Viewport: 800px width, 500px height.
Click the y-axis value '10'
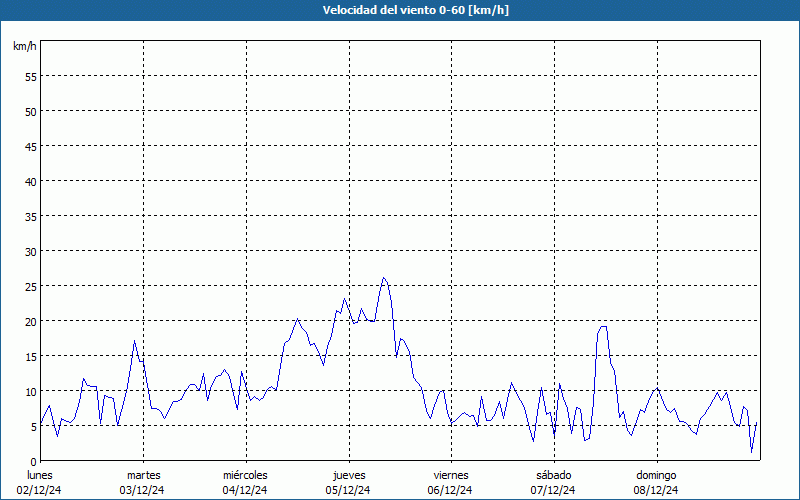tap(31, 392)
